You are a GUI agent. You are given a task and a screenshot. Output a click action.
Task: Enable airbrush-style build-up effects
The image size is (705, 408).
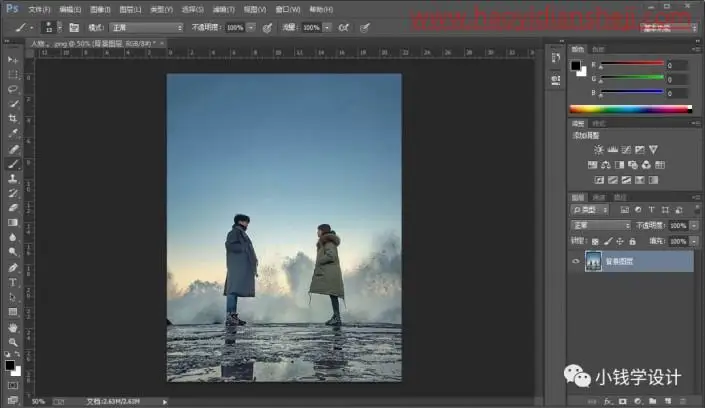coord(344,28)
